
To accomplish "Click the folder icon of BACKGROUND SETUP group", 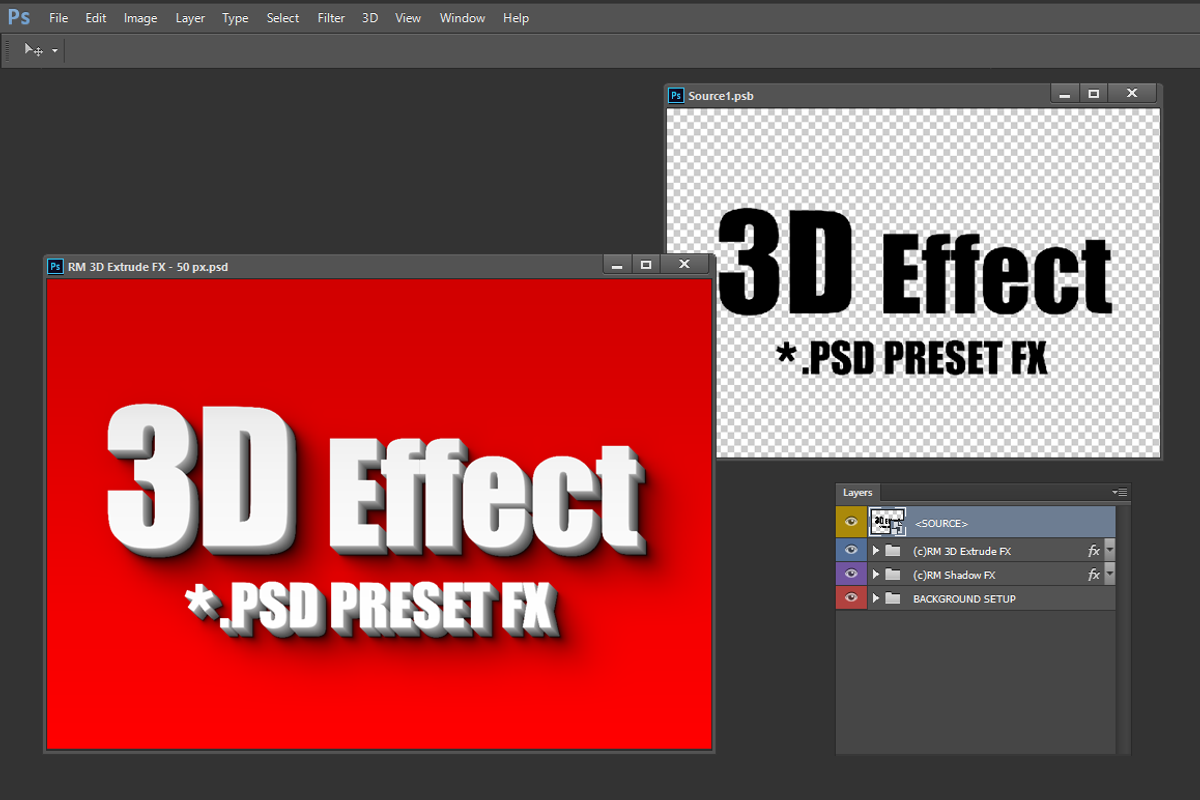I will 893,599.
